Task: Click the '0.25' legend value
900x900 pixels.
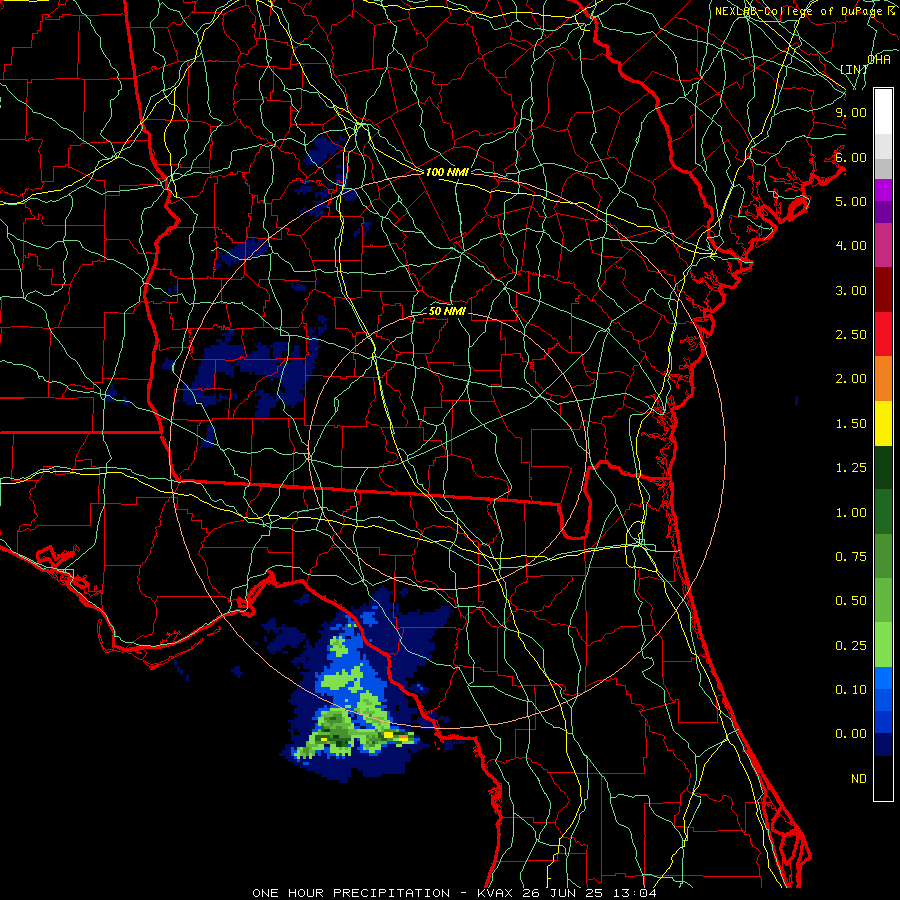Action: pyautogui.click(x=851, y=646)
